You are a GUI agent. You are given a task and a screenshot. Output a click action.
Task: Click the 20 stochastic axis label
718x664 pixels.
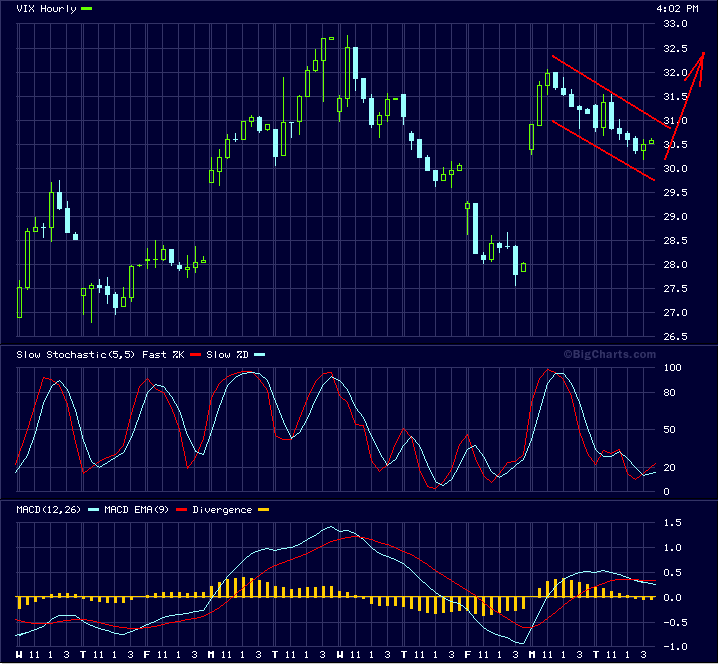pyautogui.click(x=669, y=468)
